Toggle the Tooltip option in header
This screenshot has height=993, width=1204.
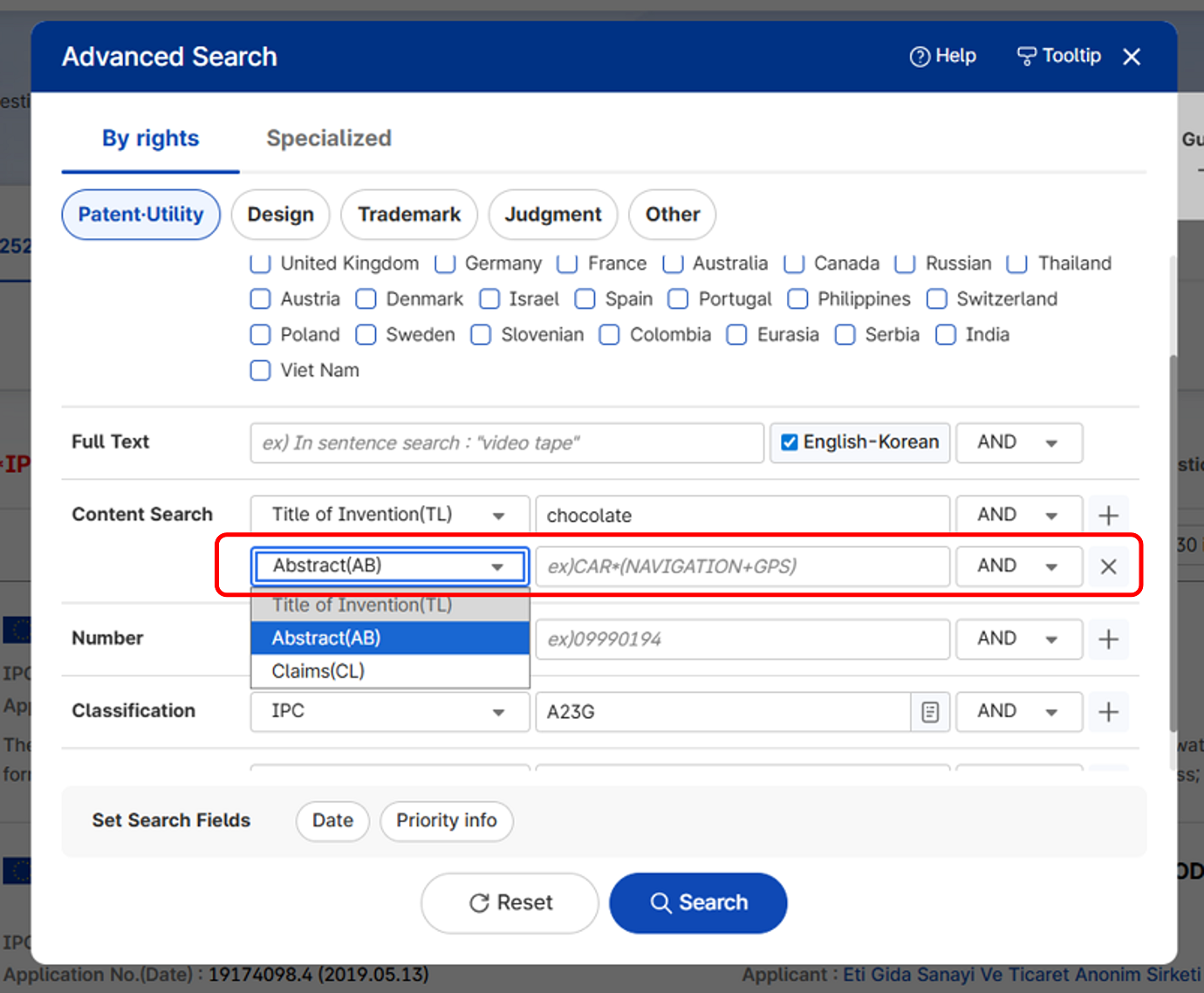[1059, 56]
